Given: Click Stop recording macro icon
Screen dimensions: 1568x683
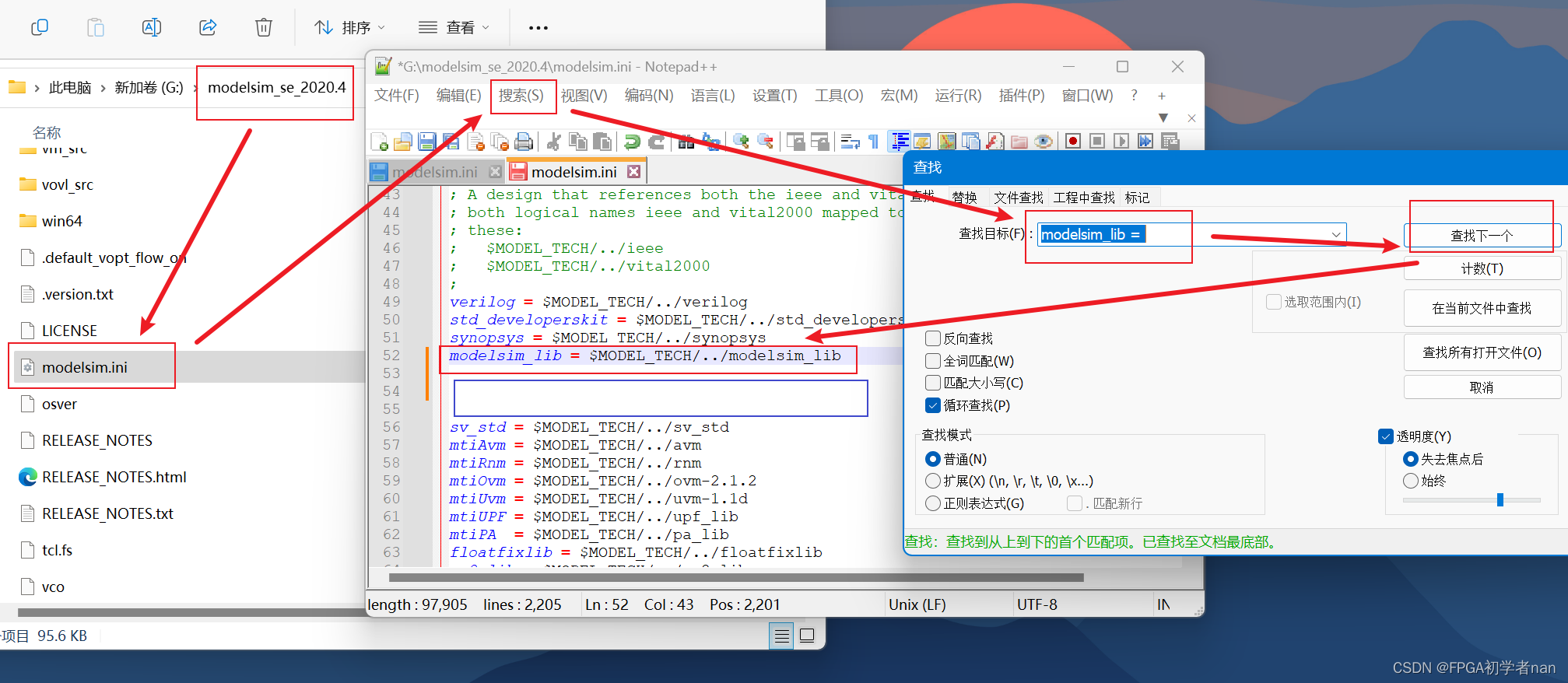Looking at the screenshot, I should click(x=1097, y=142).
